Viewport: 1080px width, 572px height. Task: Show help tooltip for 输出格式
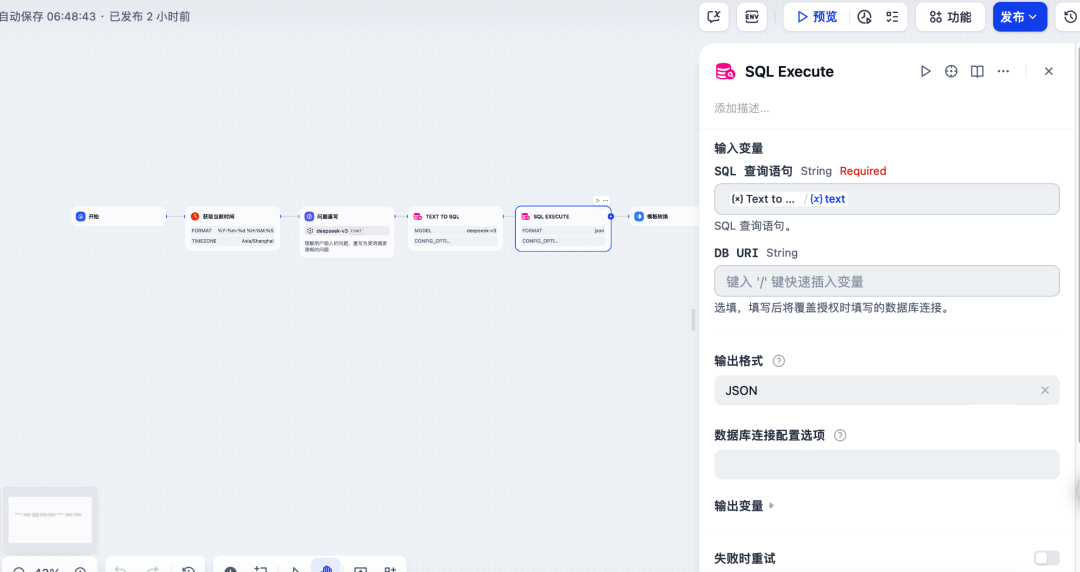pyautogui.click(x=779, y=361)
